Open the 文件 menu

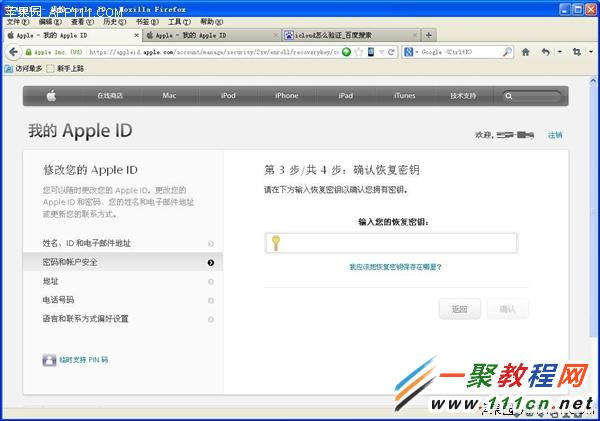(18, 22)
